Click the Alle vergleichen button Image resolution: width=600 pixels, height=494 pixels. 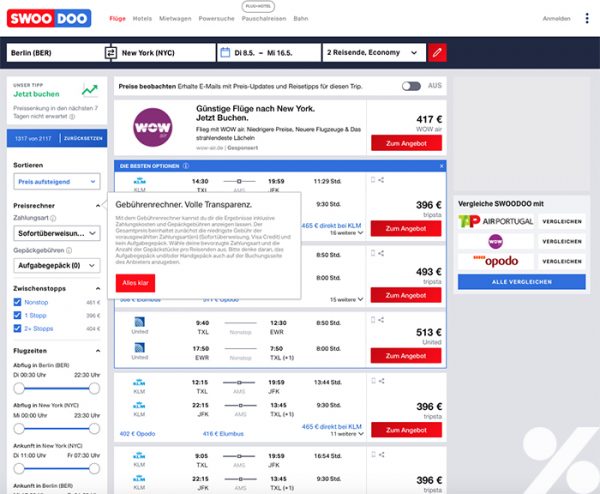522,282
